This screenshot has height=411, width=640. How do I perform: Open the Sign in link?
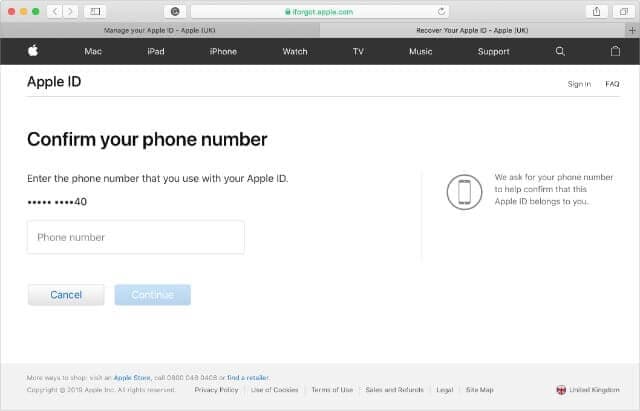(x=579, y=84)
